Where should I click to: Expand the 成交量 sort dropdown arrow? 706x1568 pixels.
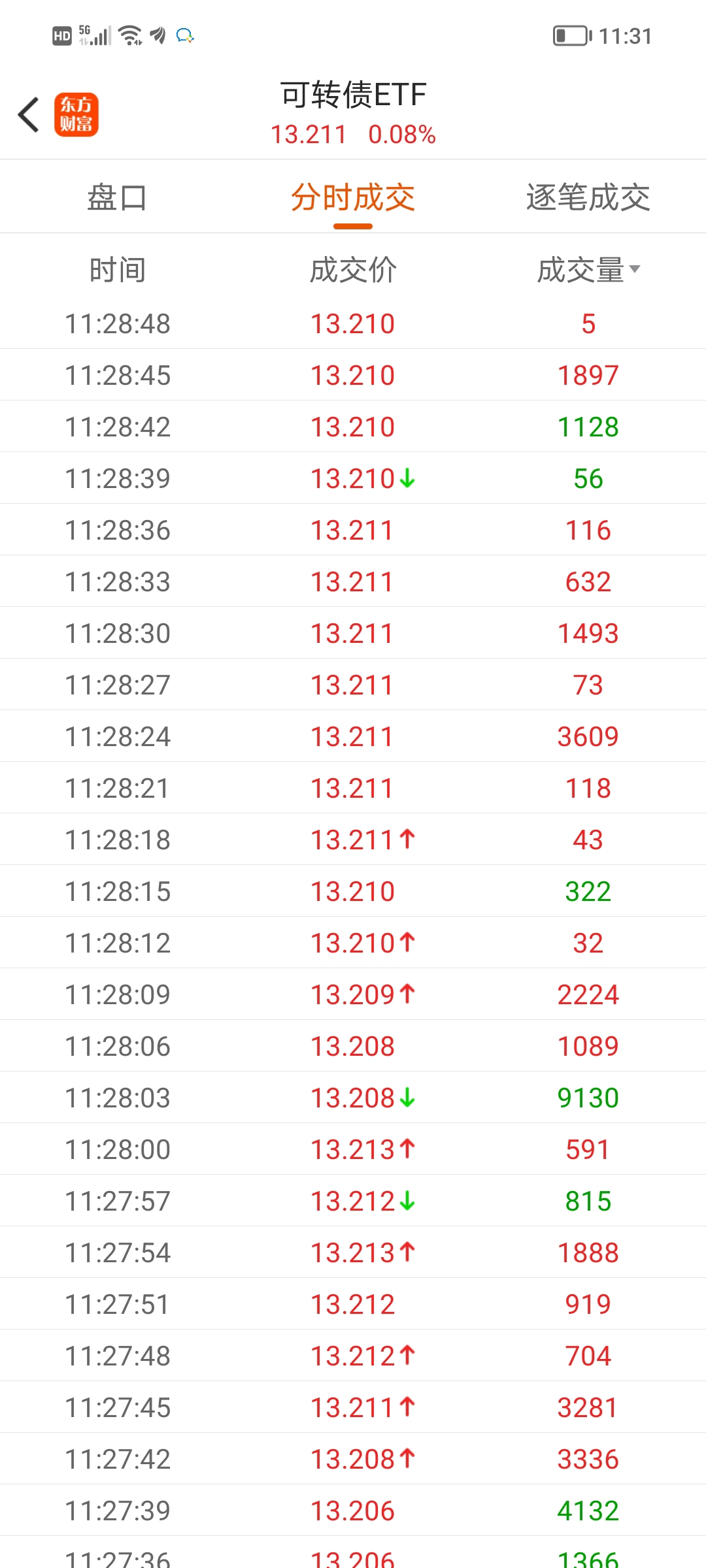pos(635,269)
